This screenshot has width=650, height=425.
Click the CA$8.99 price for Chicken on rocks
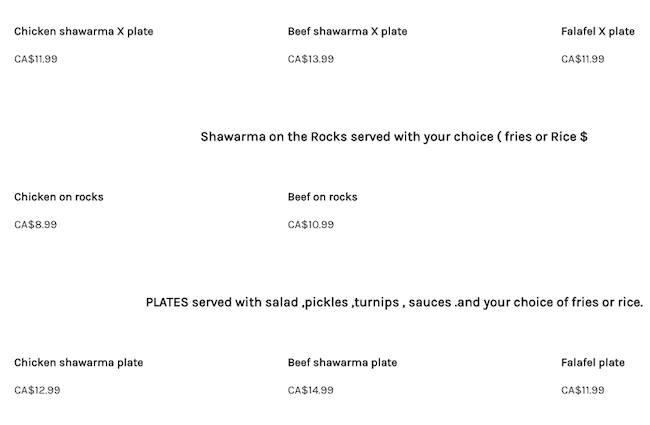coord(35,225)
